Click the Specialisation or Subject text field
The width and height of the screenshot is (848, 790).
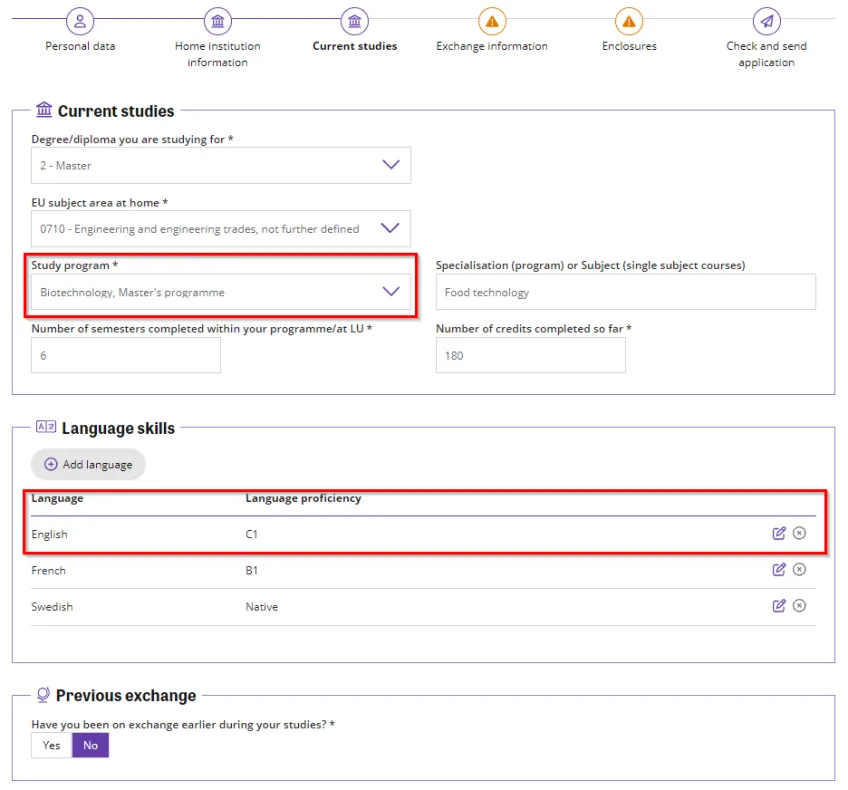(x=625, y=292)
